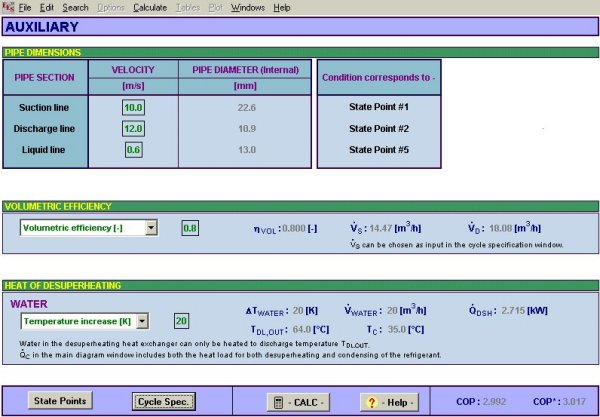Screen dimensions: 600x417
Task: Click the COP value 2.992
Action: 494,402
